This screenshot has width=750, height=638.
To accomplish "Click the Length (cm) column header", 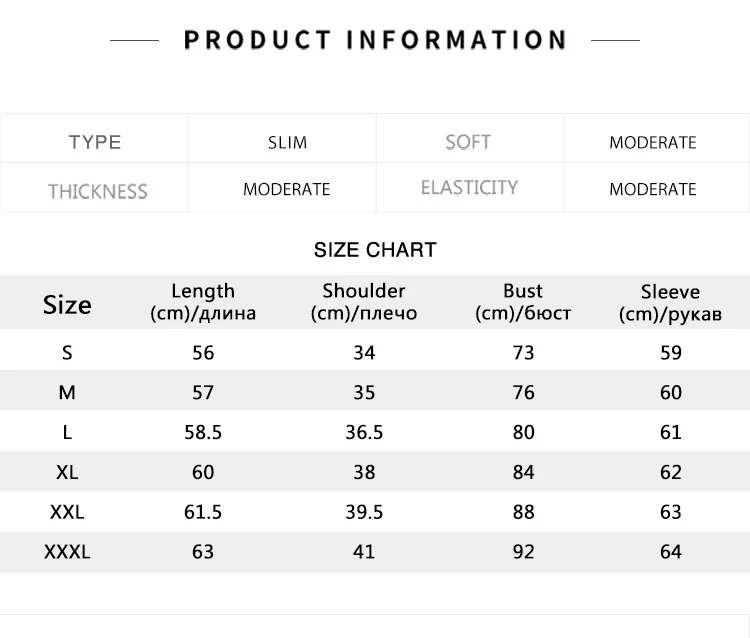I will tap(203, 302).
